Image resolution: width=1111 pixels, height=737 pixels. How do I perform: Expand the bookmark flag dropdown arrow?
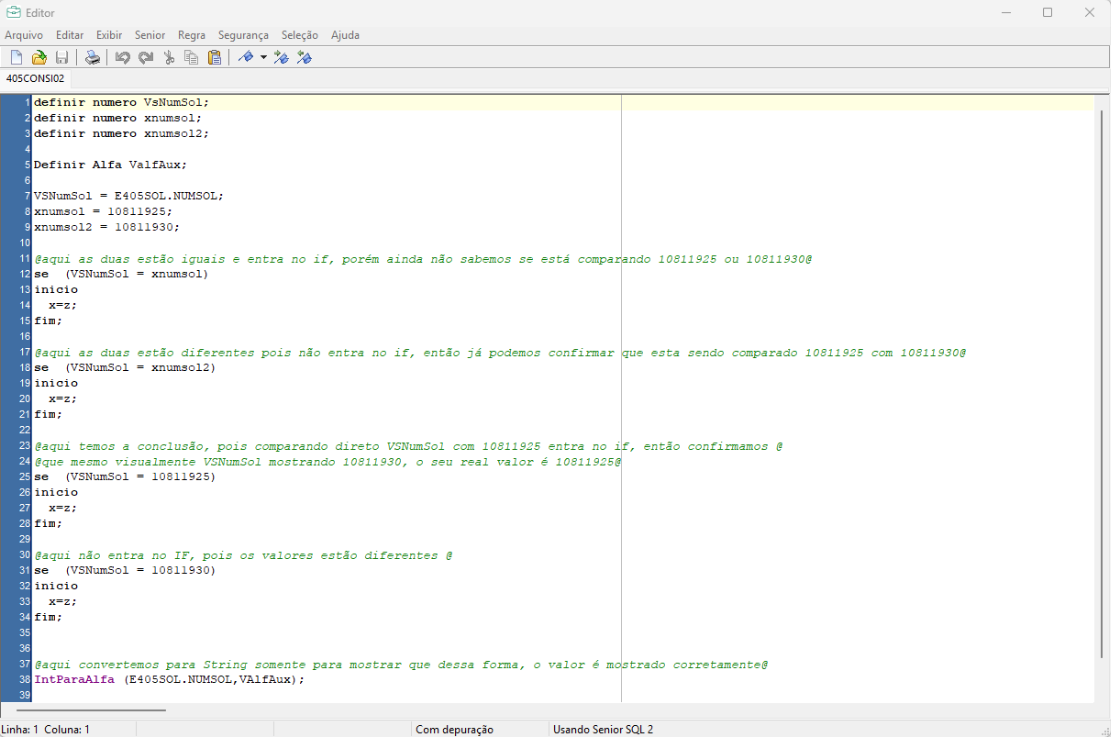[264, 57]
